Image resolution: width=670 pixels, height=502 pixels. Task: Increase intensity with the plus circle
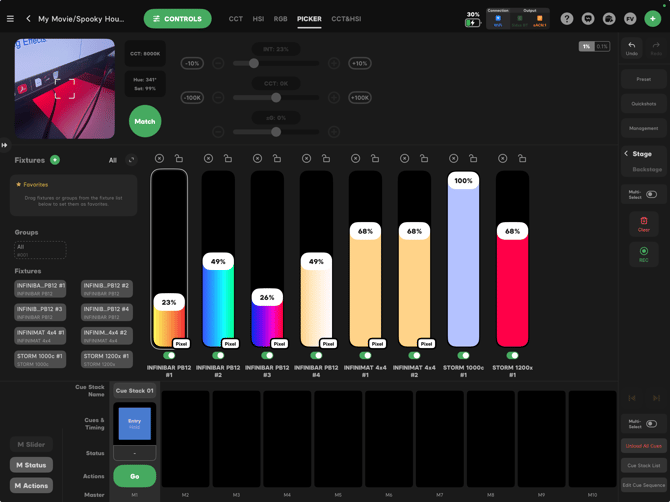click(x=334, y=63)
